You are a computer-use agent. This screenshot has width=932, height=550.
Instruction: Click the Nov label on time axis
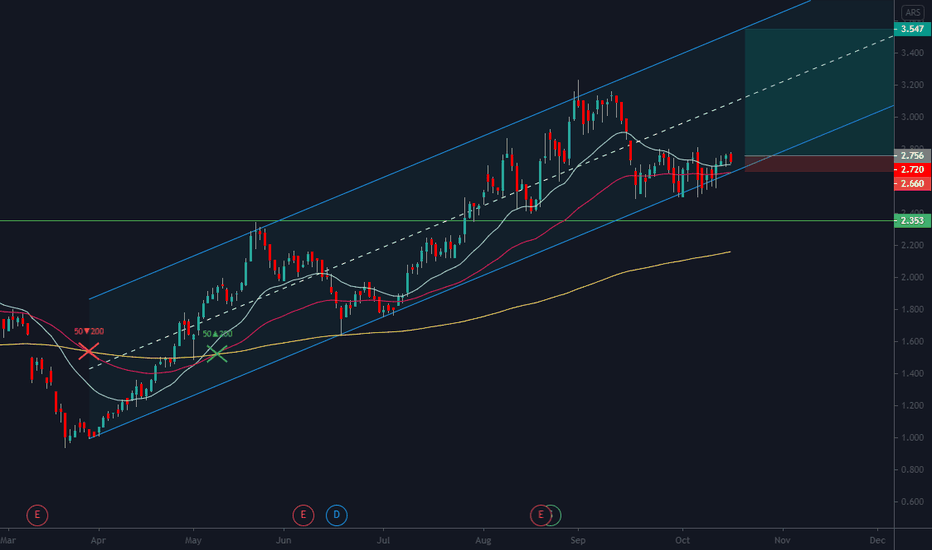[x=782, y=540]
